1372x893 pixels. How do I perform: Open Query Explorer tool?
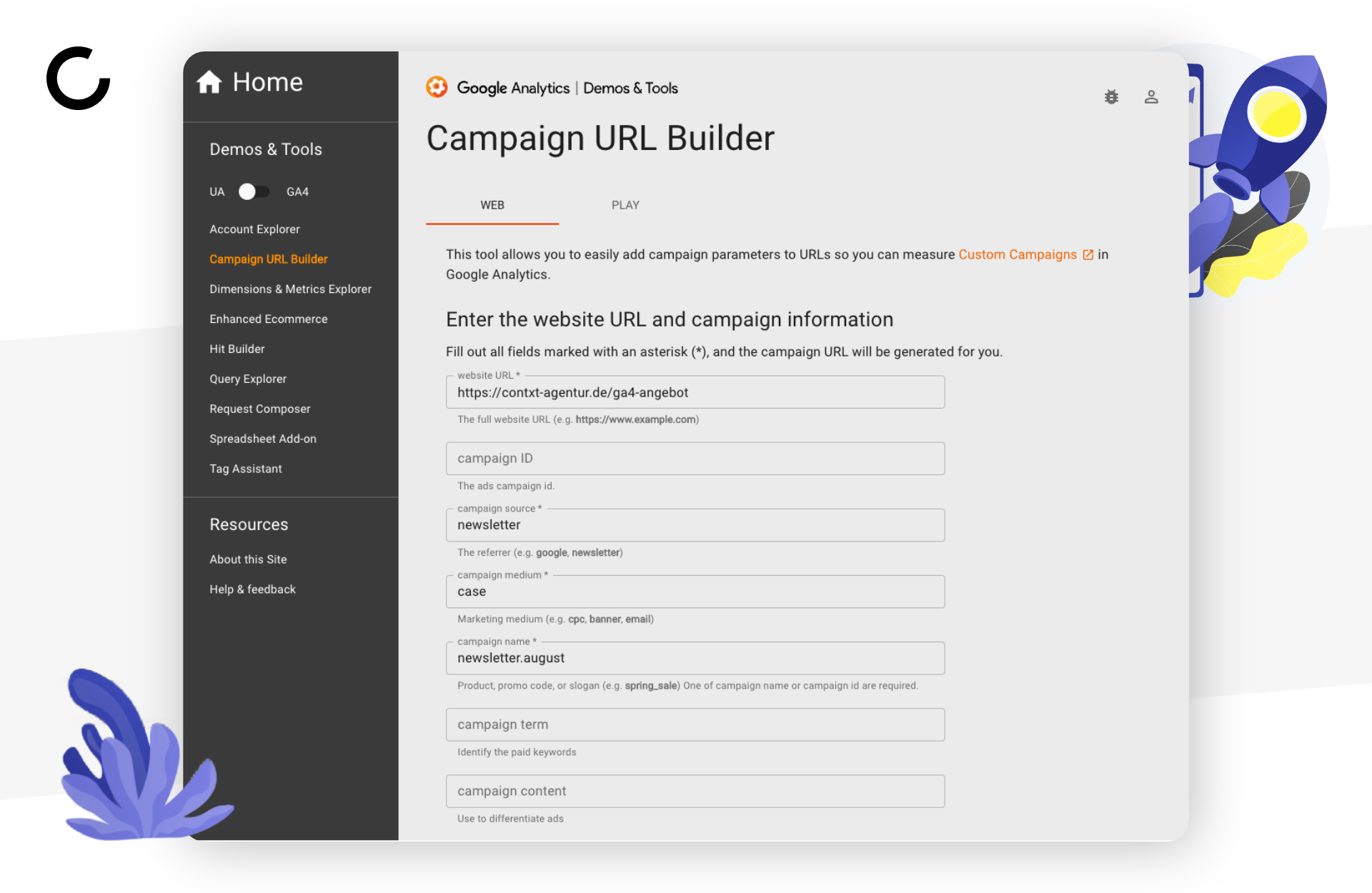click(248, 379)
